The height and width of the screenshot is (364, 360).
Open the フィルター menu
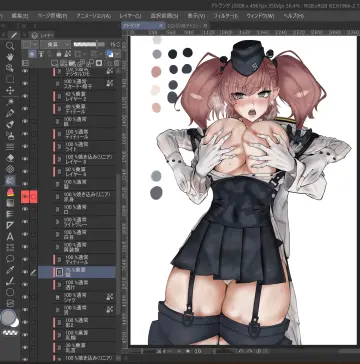pos(226,16)
